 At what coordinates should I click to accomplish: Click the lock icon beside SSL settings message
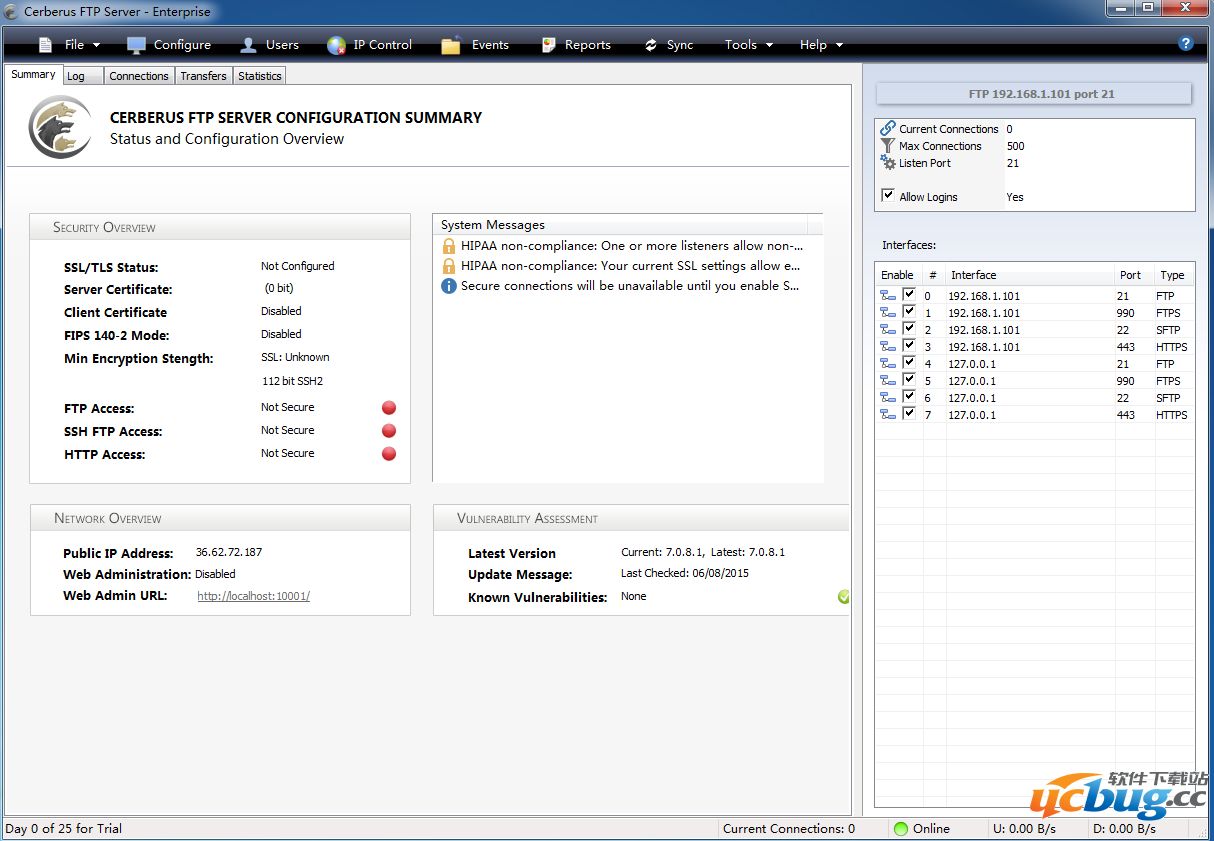click(x=449, y=266)
